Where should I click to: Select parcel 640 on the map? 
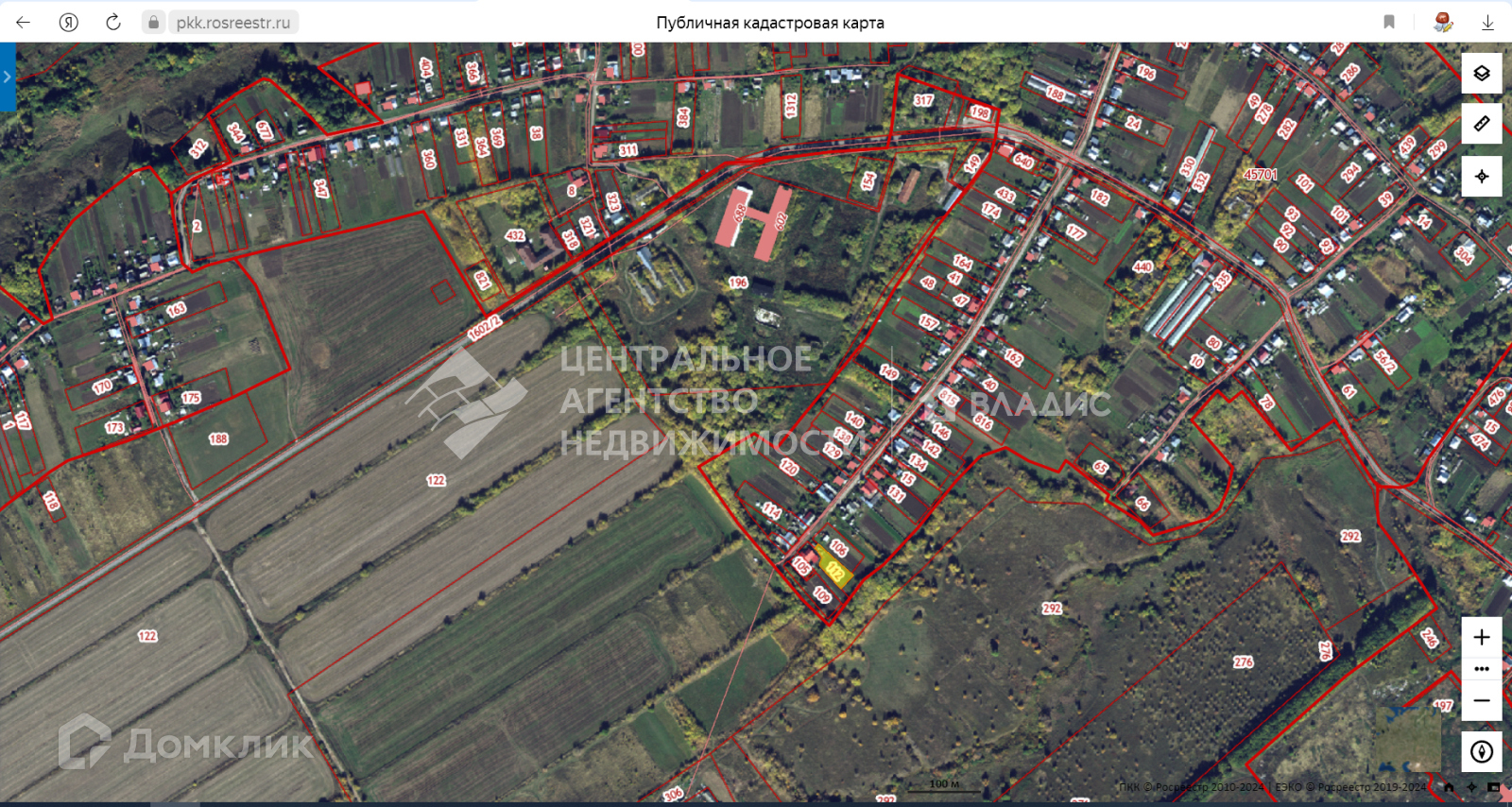tap(1023, 161)
